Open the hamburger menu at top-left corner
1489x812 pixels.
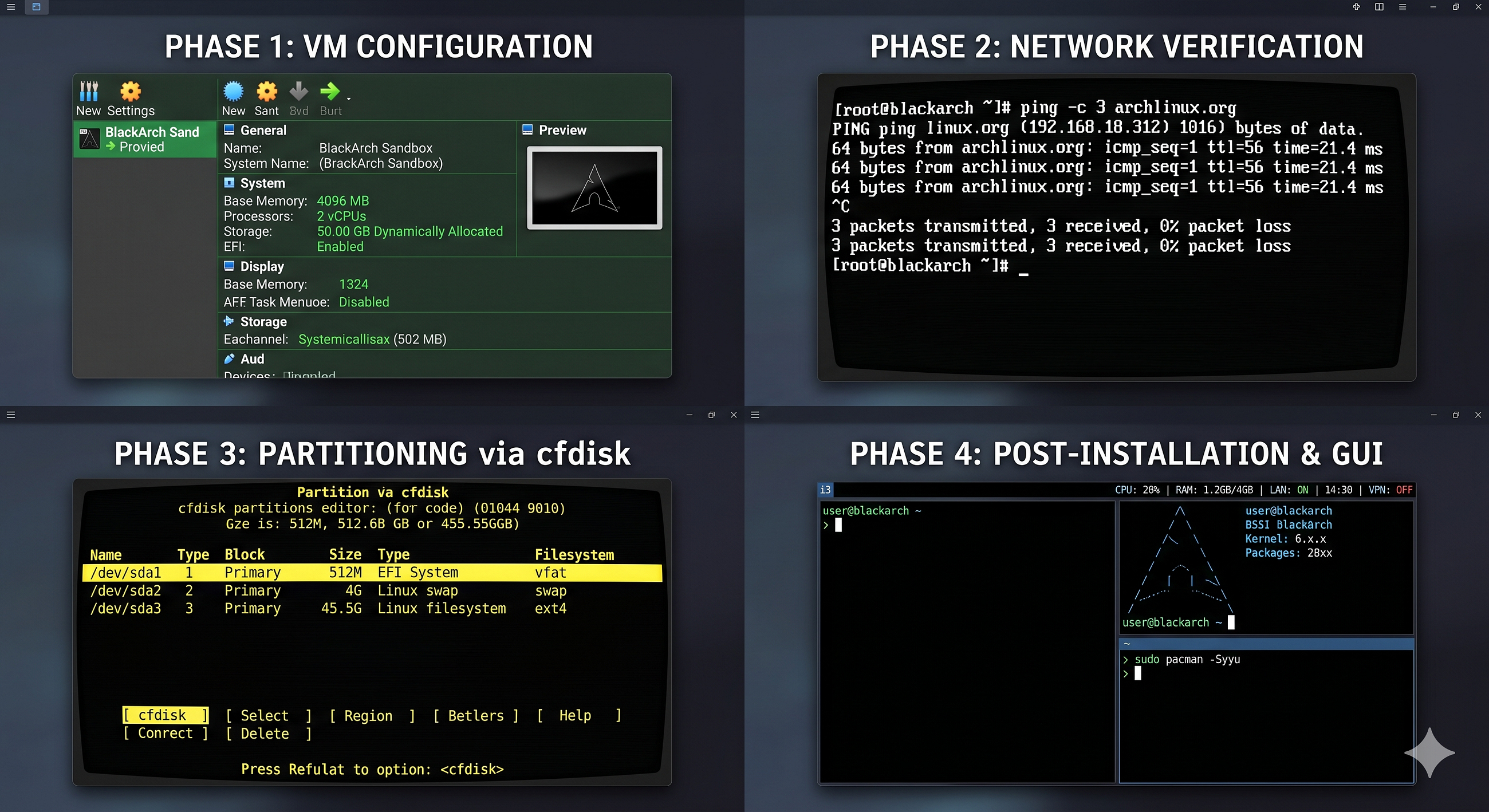pyautogui.click(x=10, y=7)
